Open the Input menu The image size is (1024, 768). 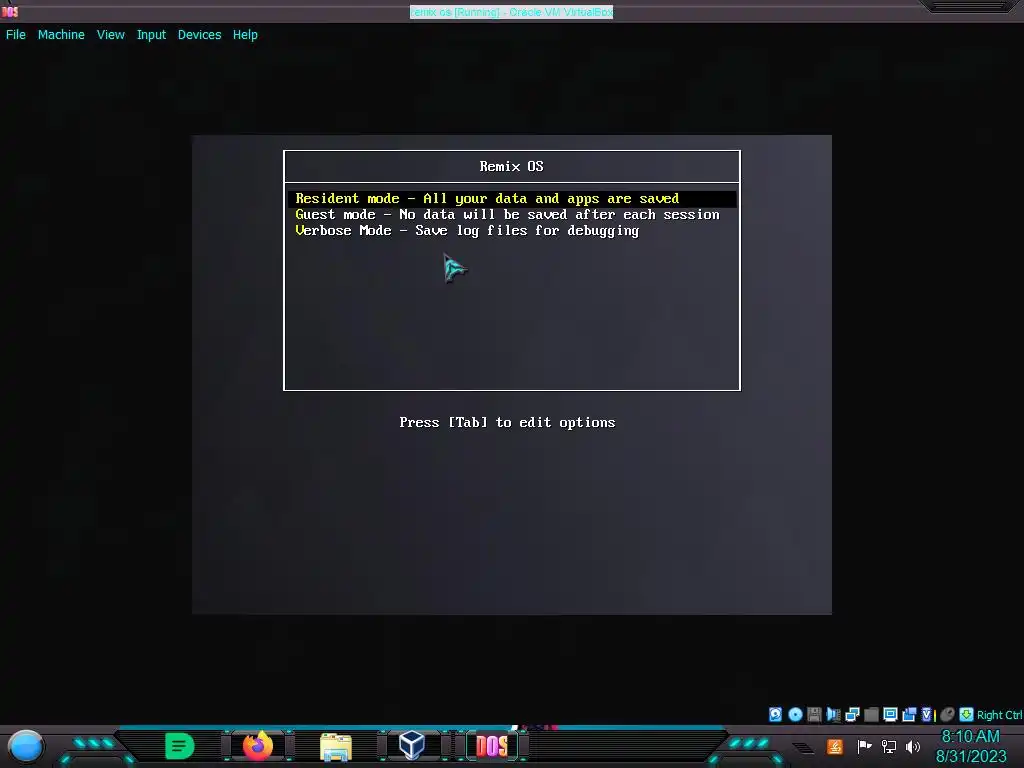tap(151, 35)
